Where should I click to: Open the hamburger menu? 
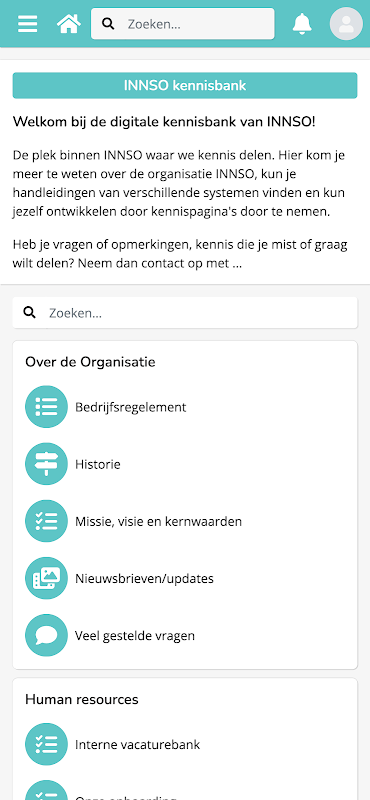coord(28,23)
